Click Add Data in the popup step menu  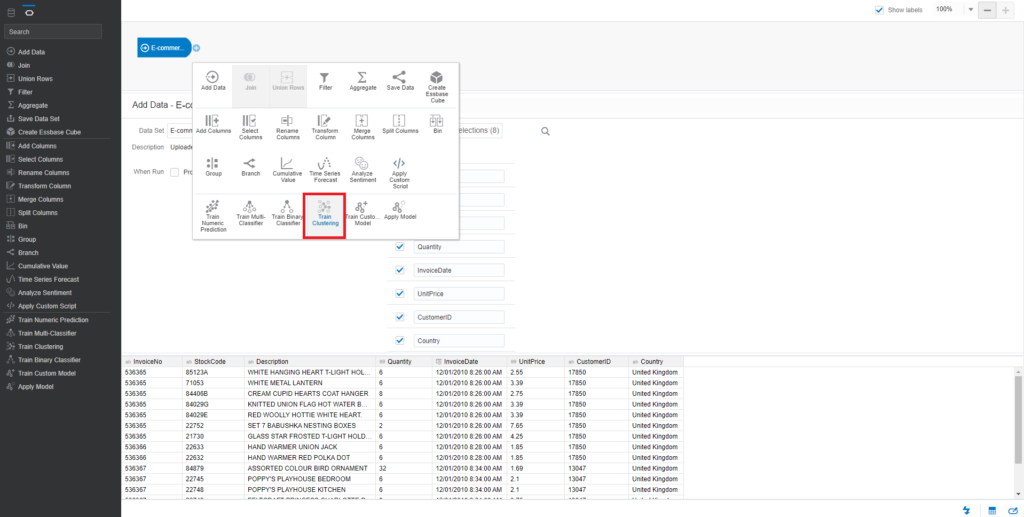point(214,81)
